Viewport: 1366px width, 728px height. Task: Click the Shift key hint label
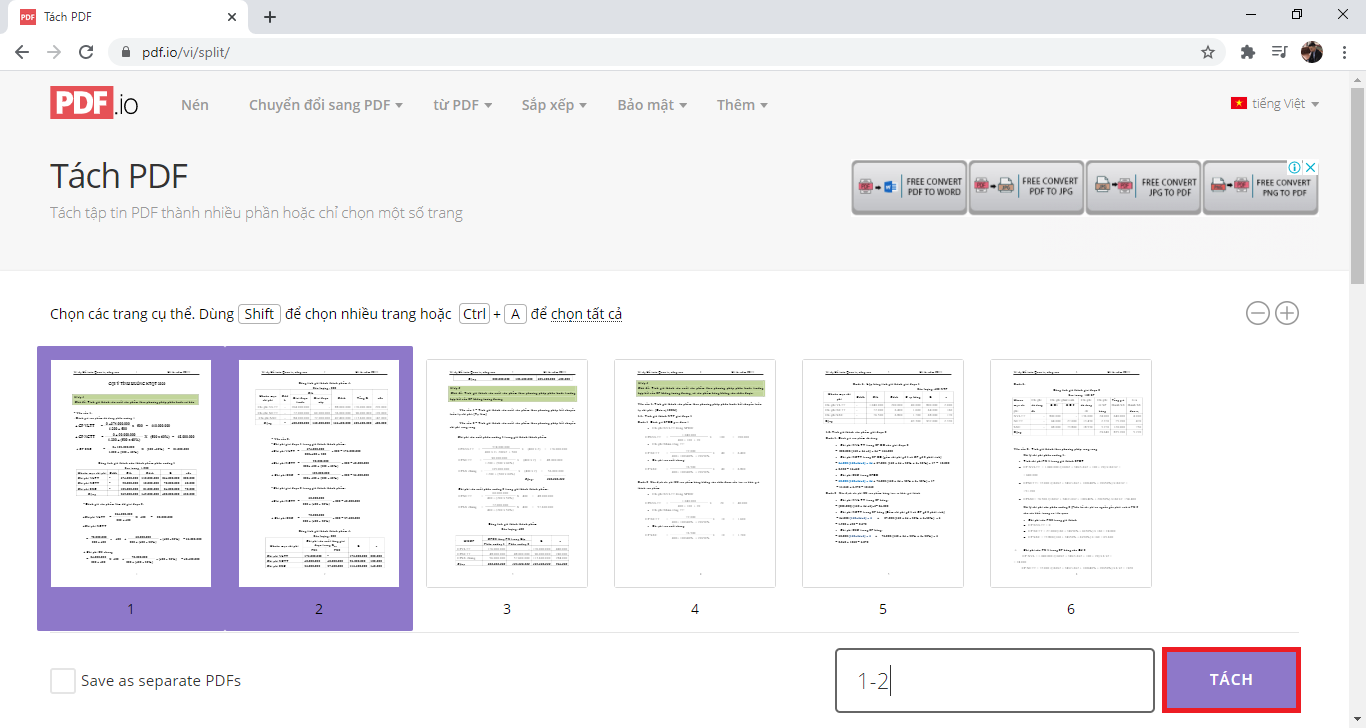[x=259, y=314]
